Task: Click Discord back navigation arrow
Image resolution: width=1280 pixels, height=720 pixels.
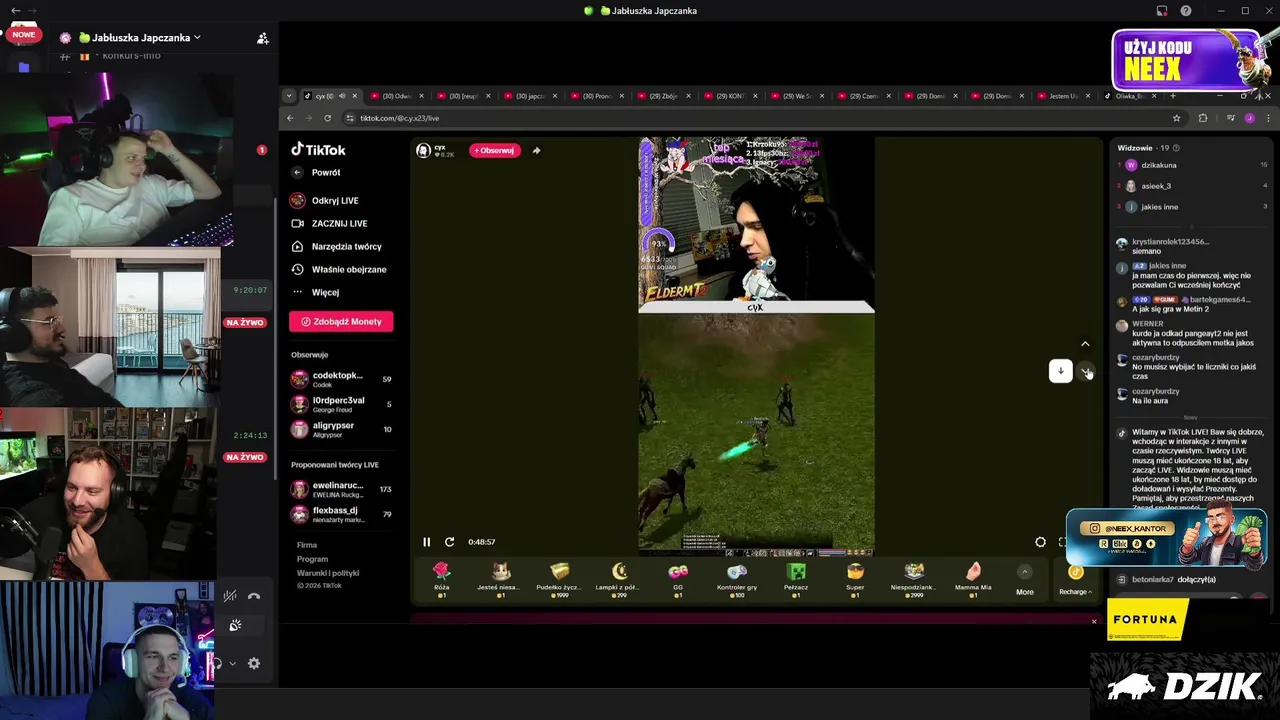Action: (x=15, y=11)
